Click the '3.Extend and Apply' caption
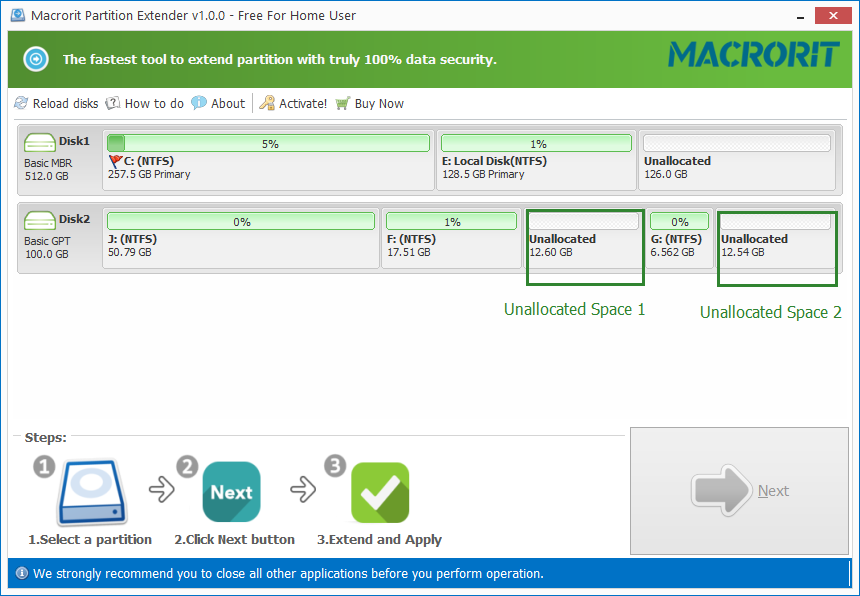The height and width of the screenshot is (596, 860). [380, 540]
